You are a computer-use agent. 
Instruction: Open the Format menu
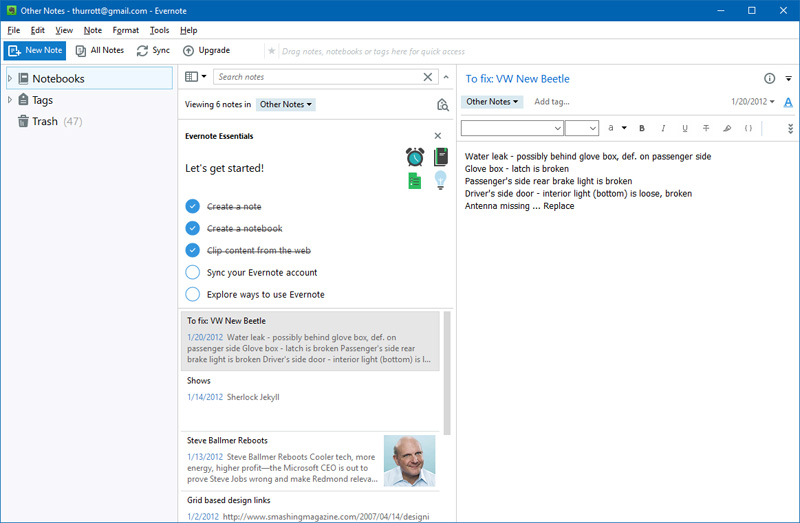(x=126, y=30)
